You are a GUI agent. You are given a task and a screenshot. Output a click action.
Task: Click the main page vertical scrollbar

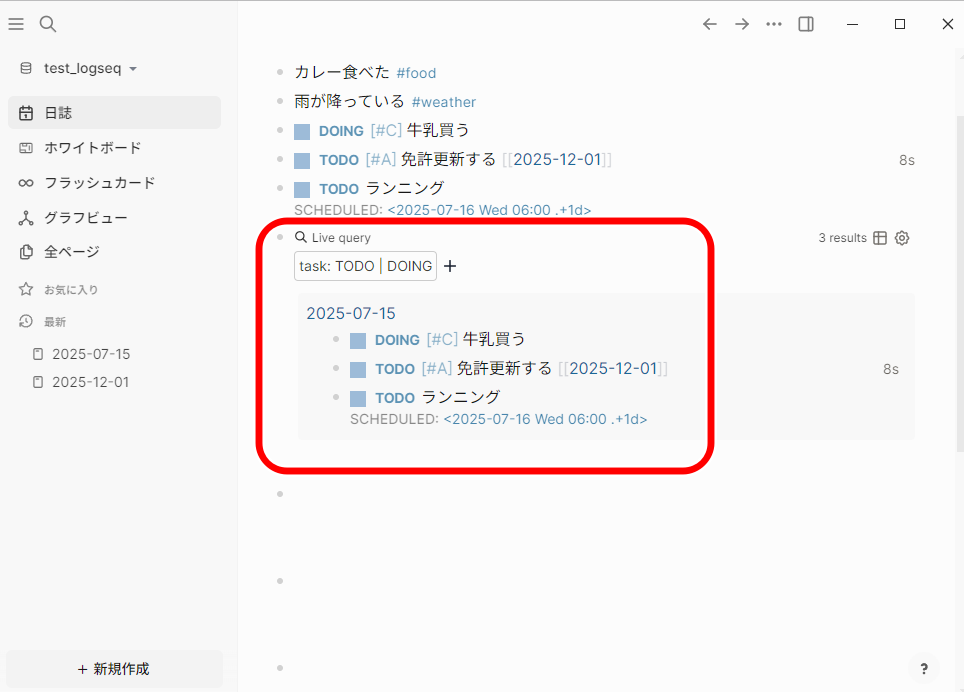click(x=960, y=283)
